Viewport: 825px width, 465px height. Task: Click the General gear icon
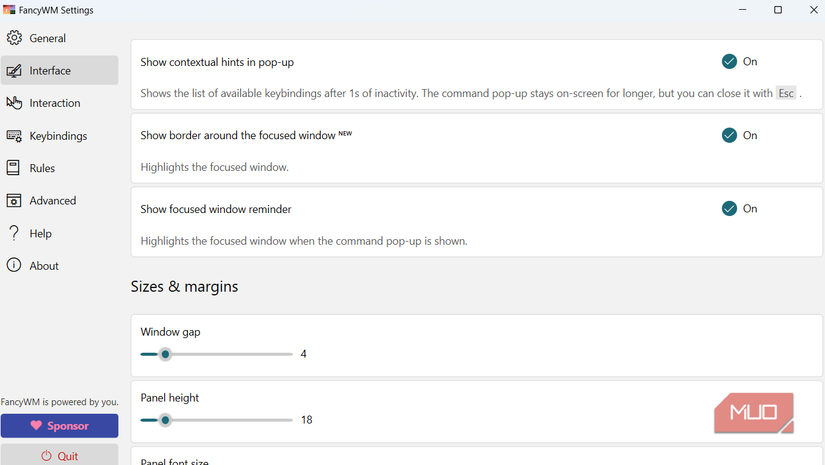[x=14, y=38]
